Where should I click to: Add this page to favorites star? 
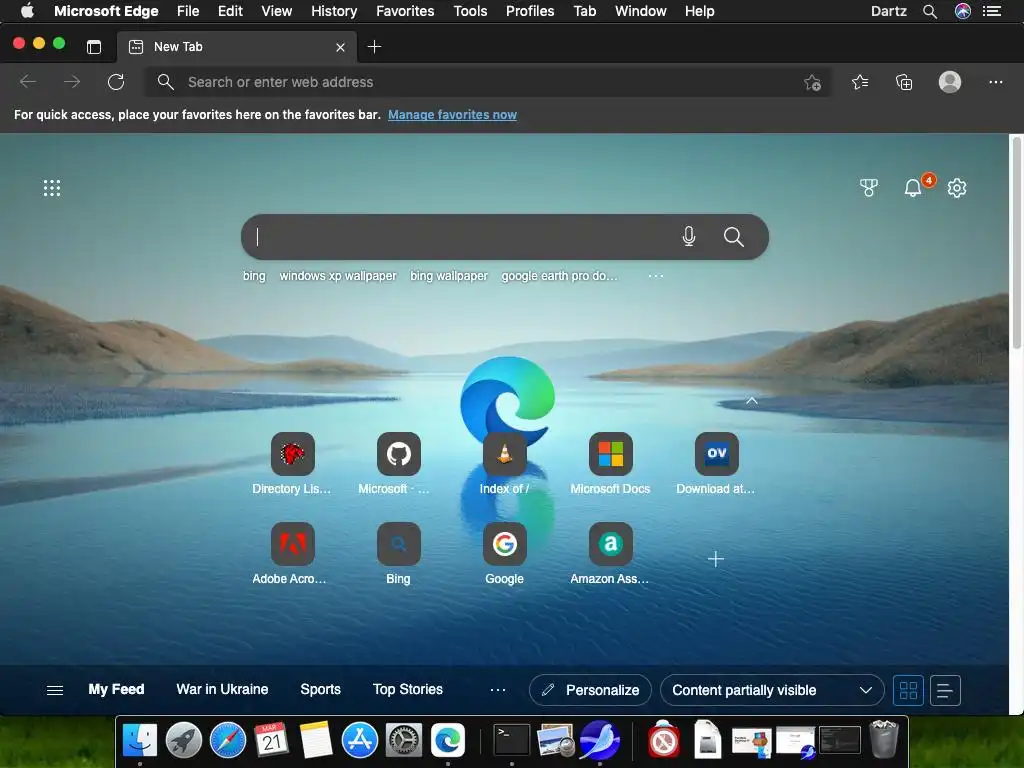(x=812, y=82)
